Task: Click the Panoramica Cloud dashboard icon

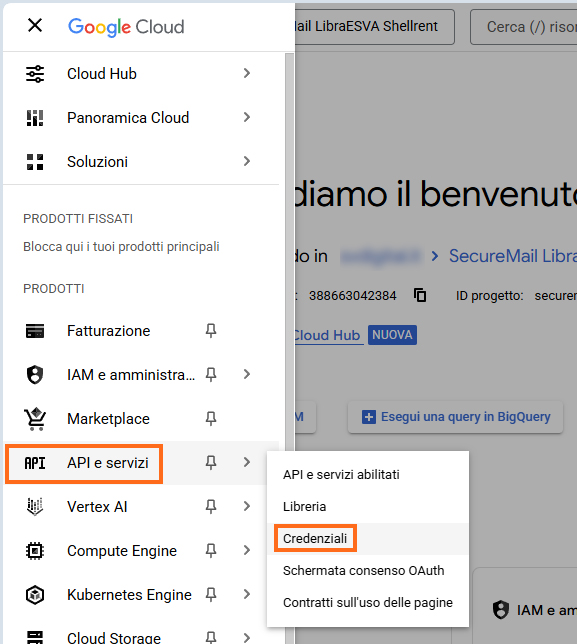Action: click(x=35, y=118)
